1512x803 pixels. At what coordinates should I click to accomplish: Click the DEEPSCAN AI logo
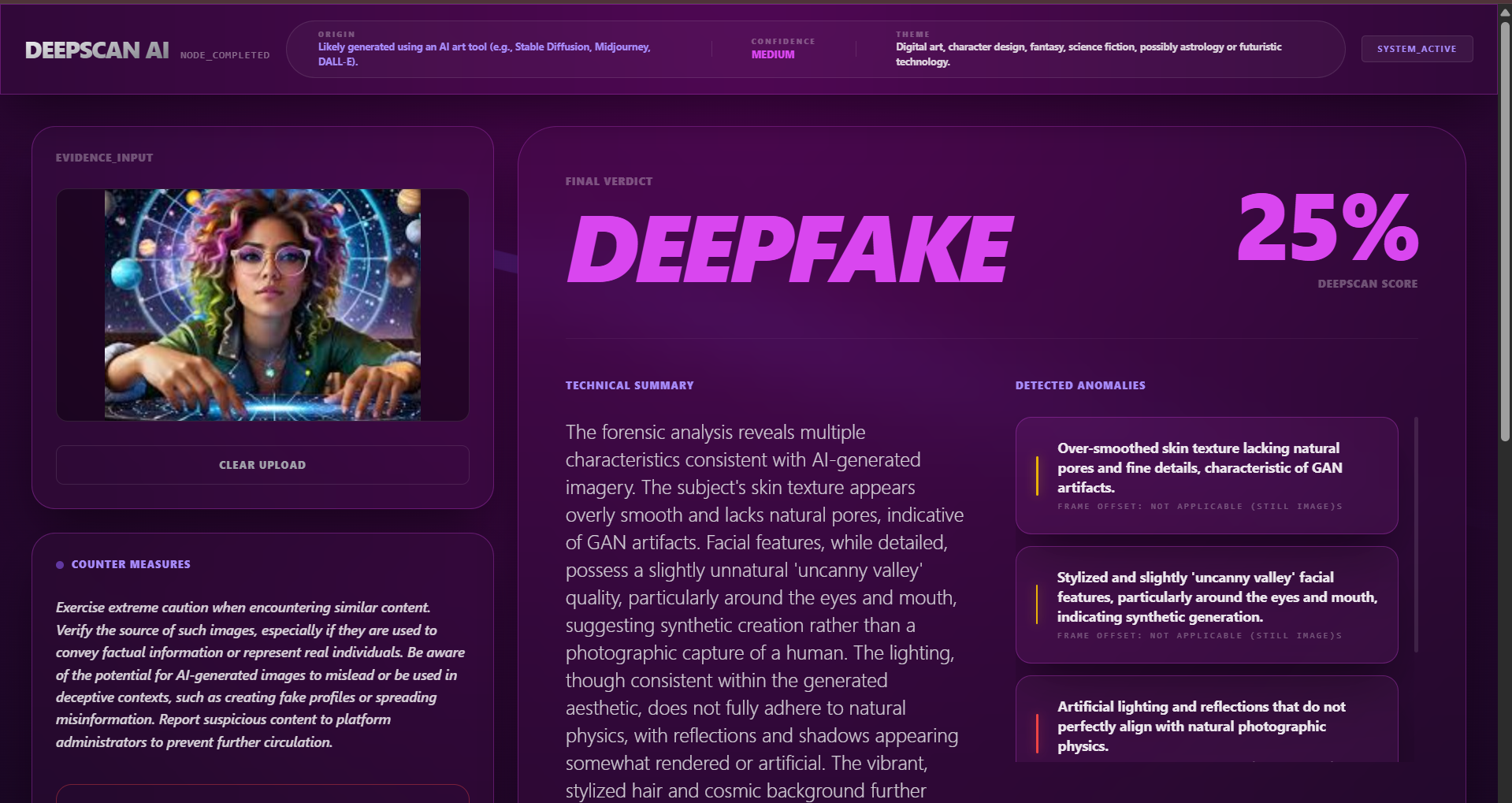click(x=97, y=50)
